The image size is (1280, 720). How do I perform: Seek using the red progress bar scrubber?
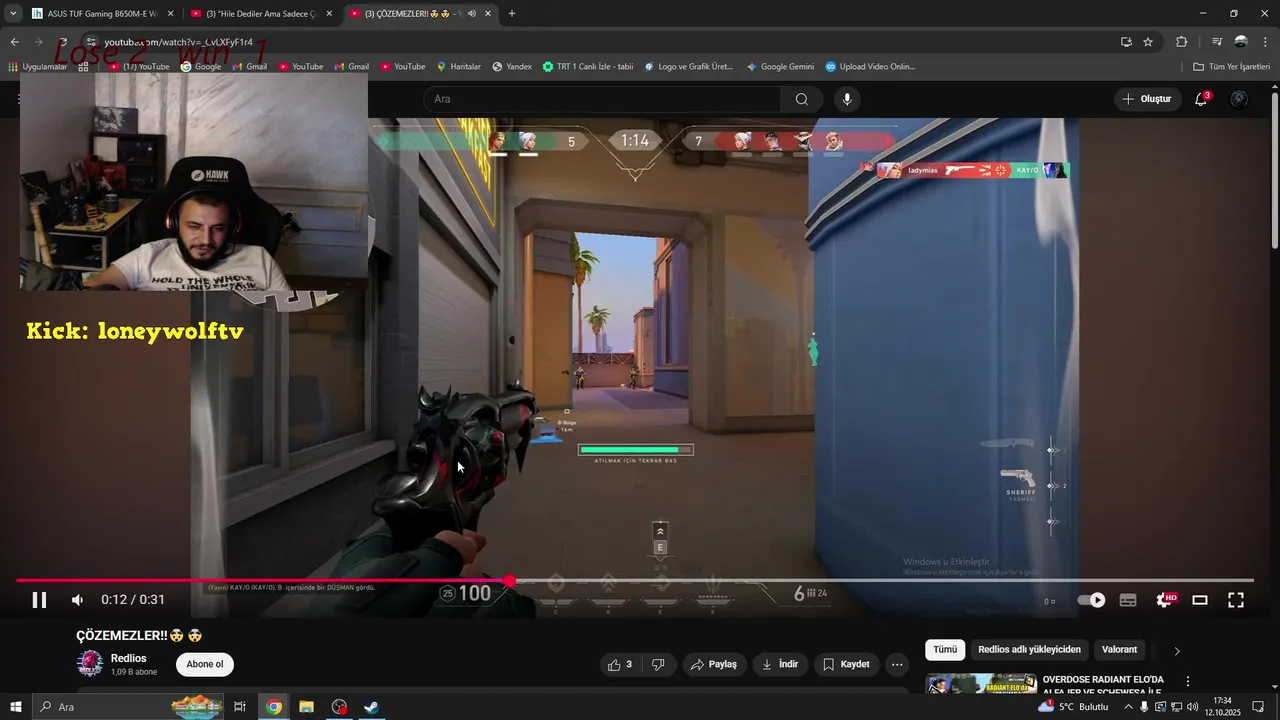pyautogui.click(x=510, y=581)
